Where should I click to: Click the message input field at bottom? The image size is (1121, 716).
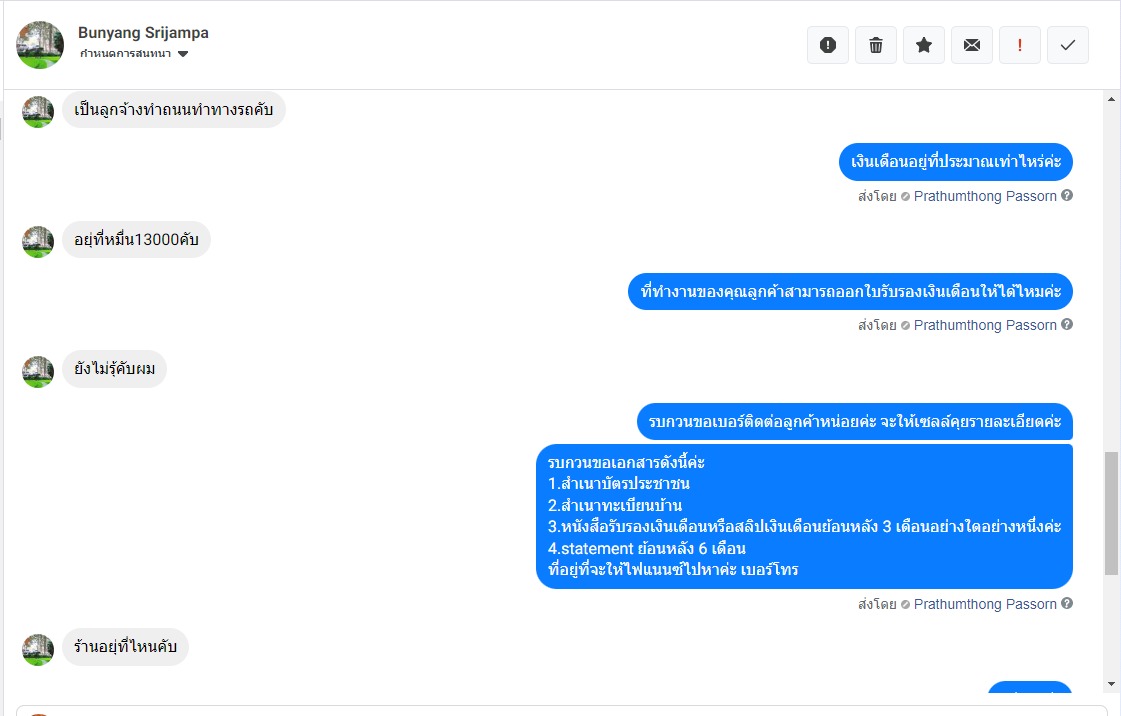pos(560,710)
